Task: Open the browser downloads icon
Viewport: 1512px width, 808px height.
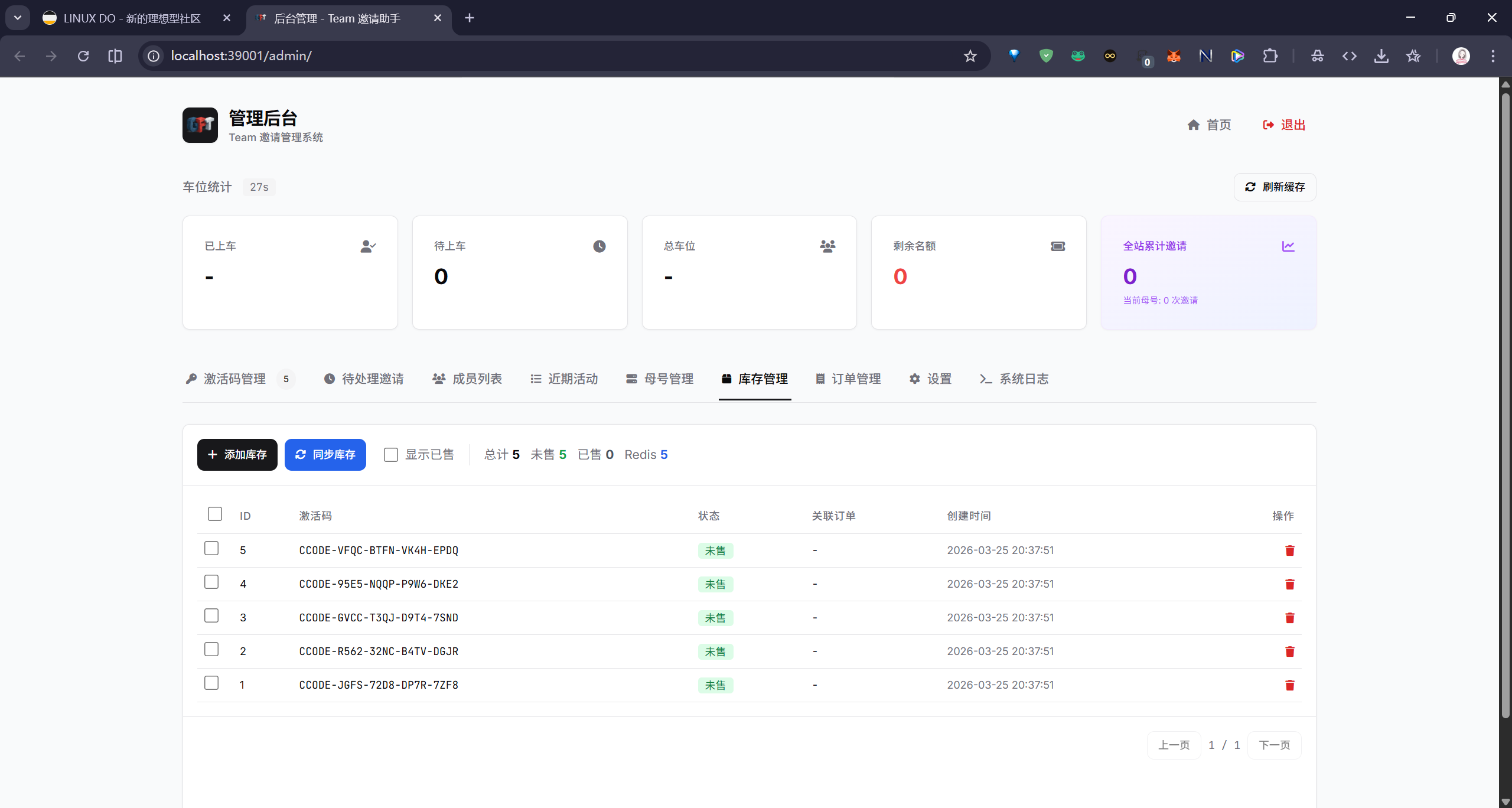Action: pyautogui.click(x=1381, y=56)
